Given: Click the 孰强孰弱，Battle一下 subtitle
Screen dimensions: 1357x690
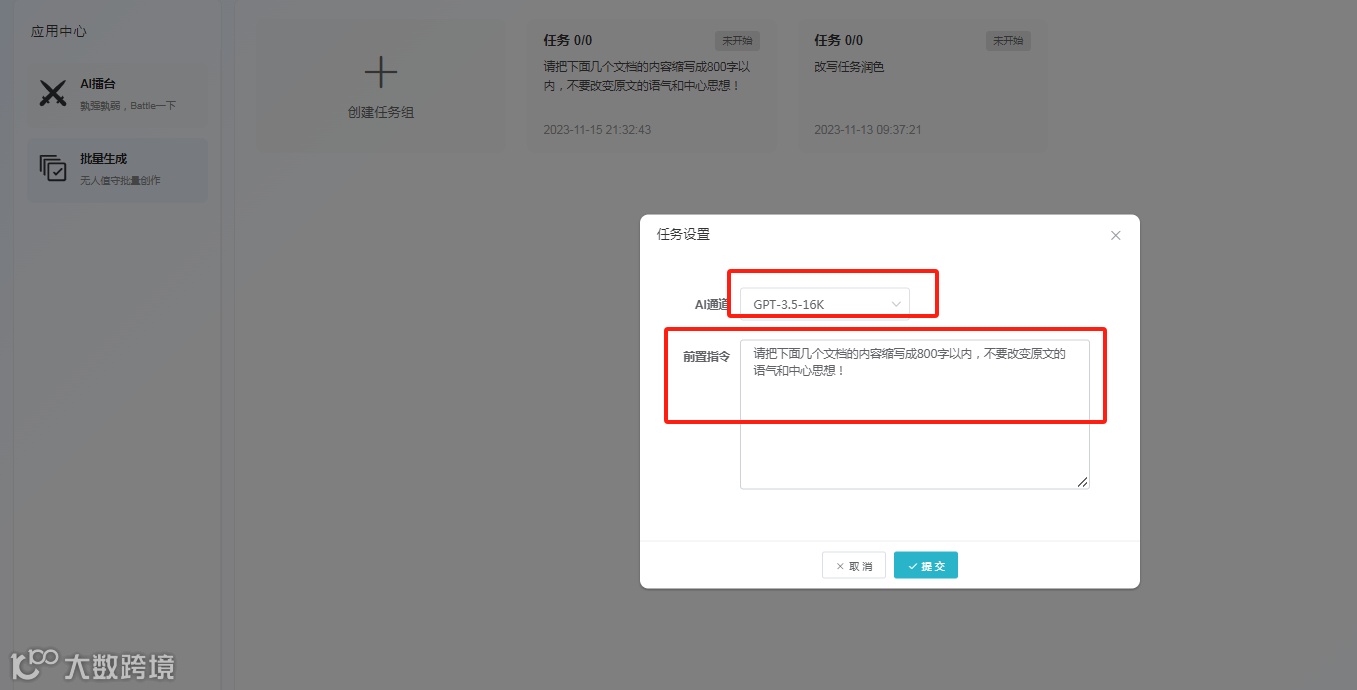Looking at the screenshot, I should pos(128,106).
